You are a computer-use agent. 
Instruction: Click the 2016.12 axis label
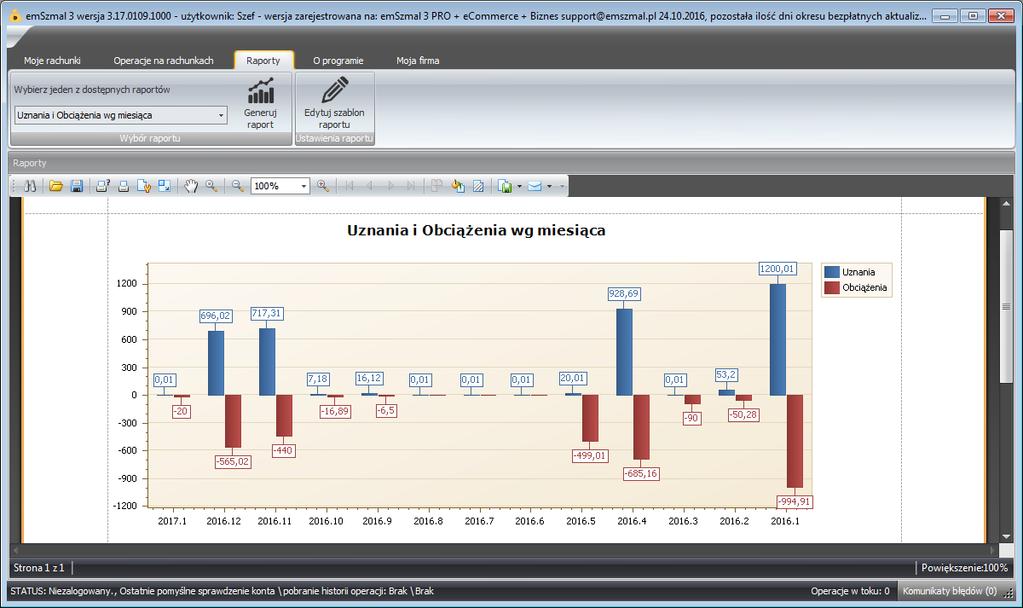click(223, 521)
